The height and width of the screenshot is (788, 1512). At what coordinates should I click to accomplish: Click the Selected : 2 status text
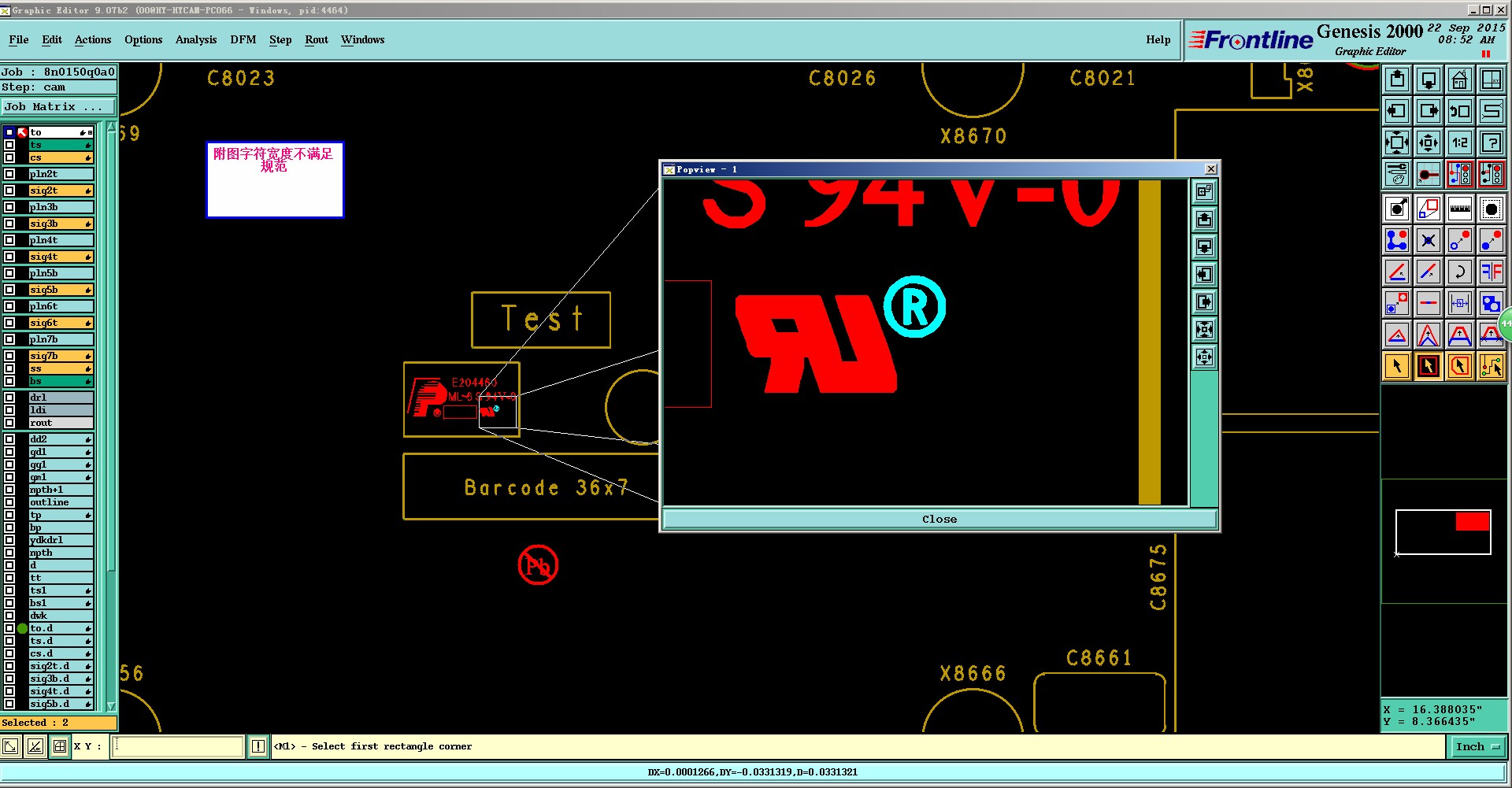click(35, 723)
